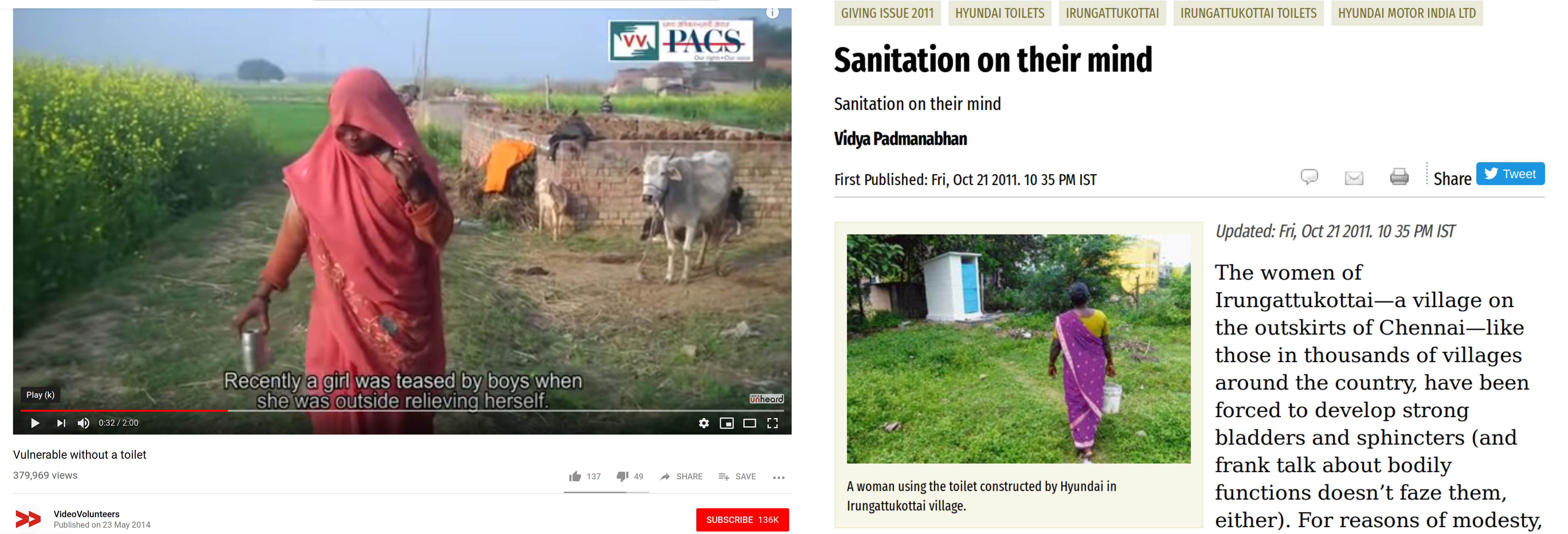
Task: Mute the video volume
Action: click(84, 423)
